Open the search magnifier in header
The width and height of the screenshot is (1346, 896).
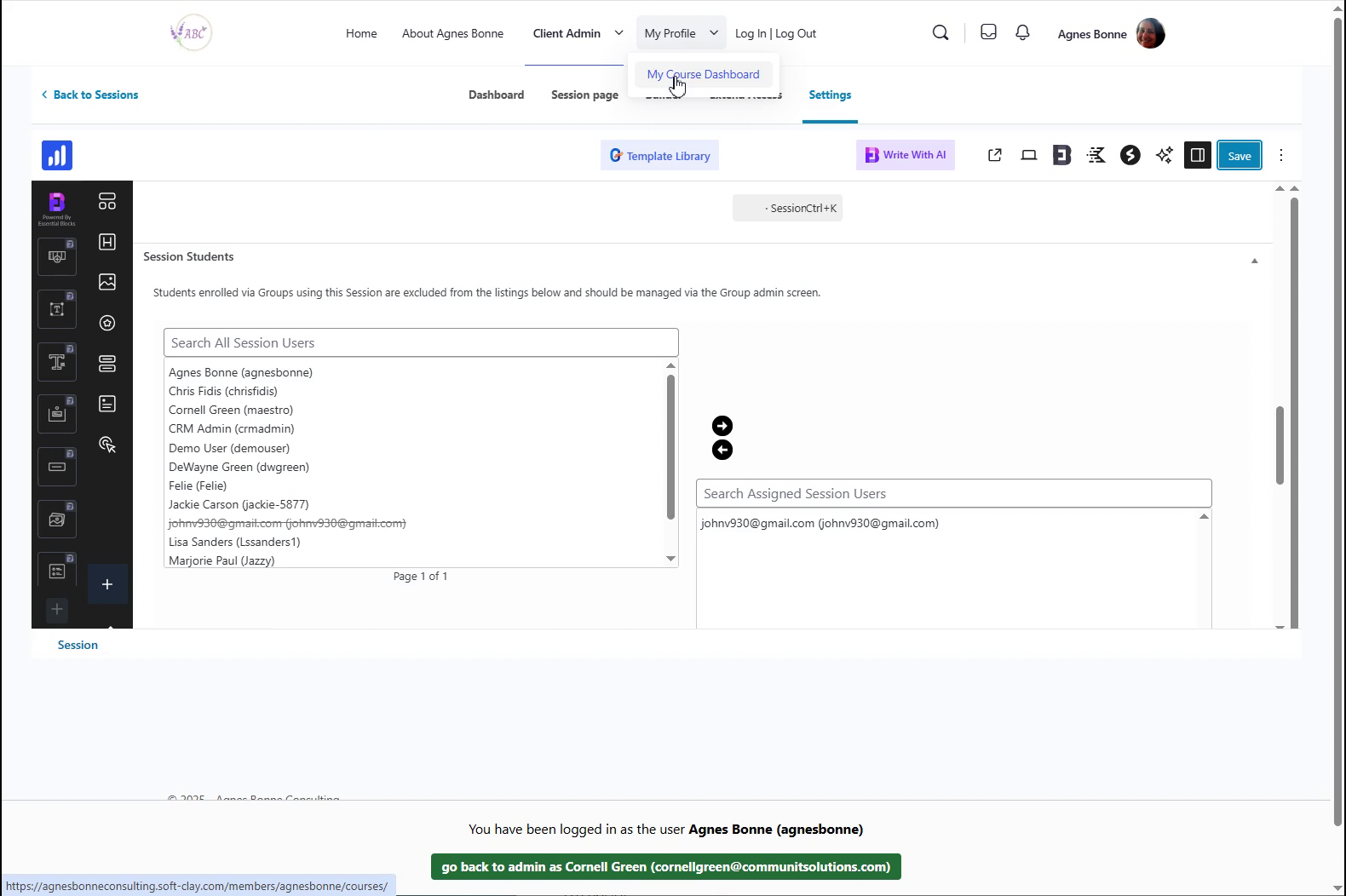click(x=940, y=33)
